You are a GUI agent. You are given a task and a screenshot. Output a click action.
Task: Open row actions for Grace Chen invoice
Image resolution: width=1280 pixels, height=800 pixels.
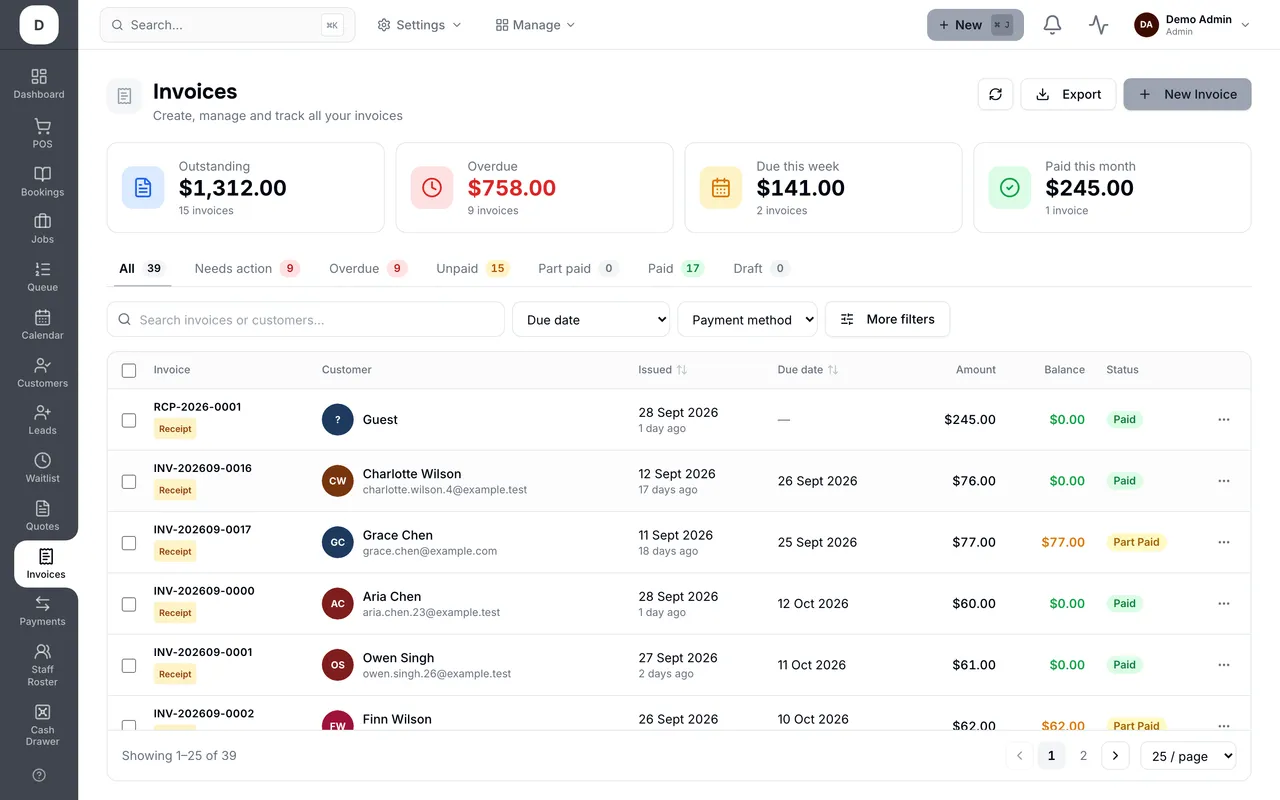coord(1223,542)
